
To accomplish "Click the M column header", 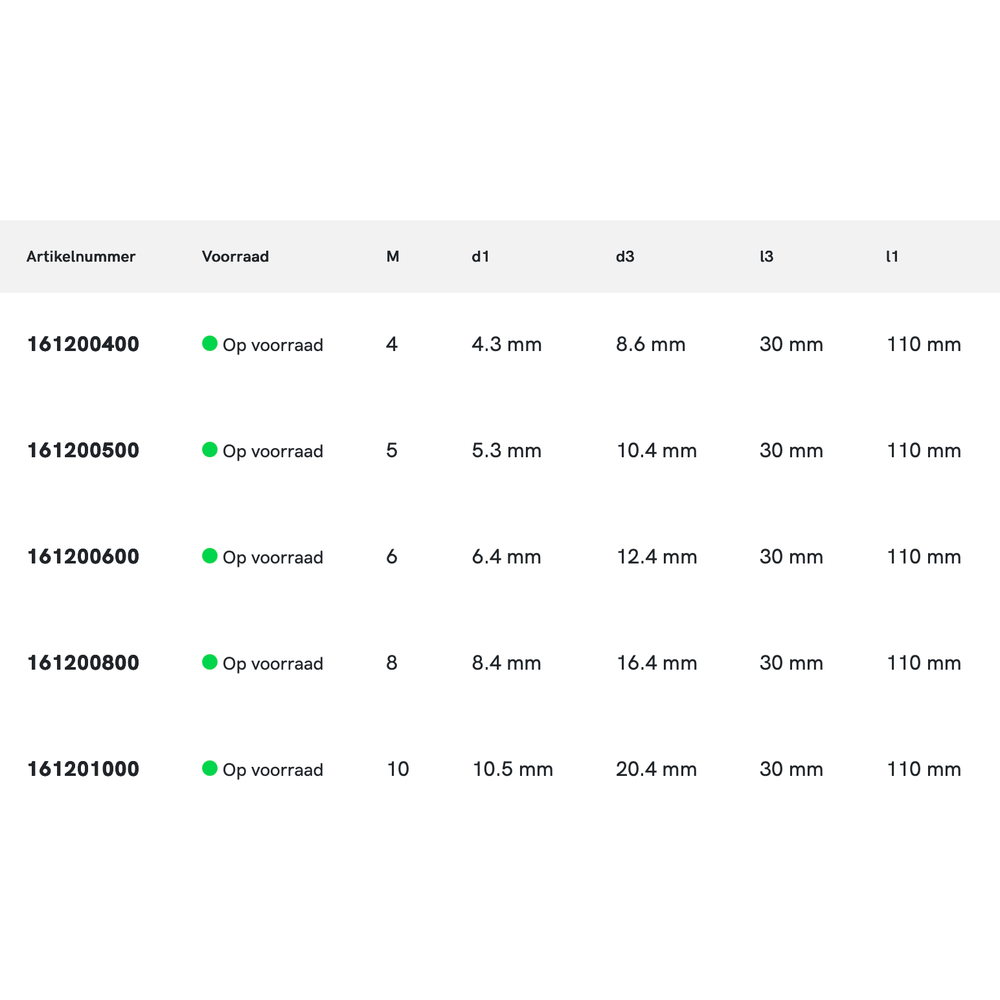I will pyautogui.click(x=393, y=257).
